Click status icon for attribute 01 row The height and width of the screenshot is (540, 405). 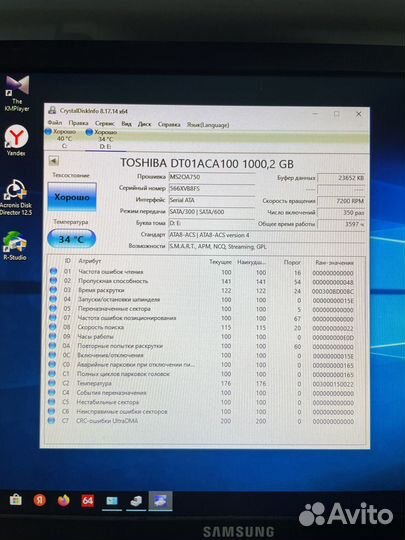tap(53, 272)
